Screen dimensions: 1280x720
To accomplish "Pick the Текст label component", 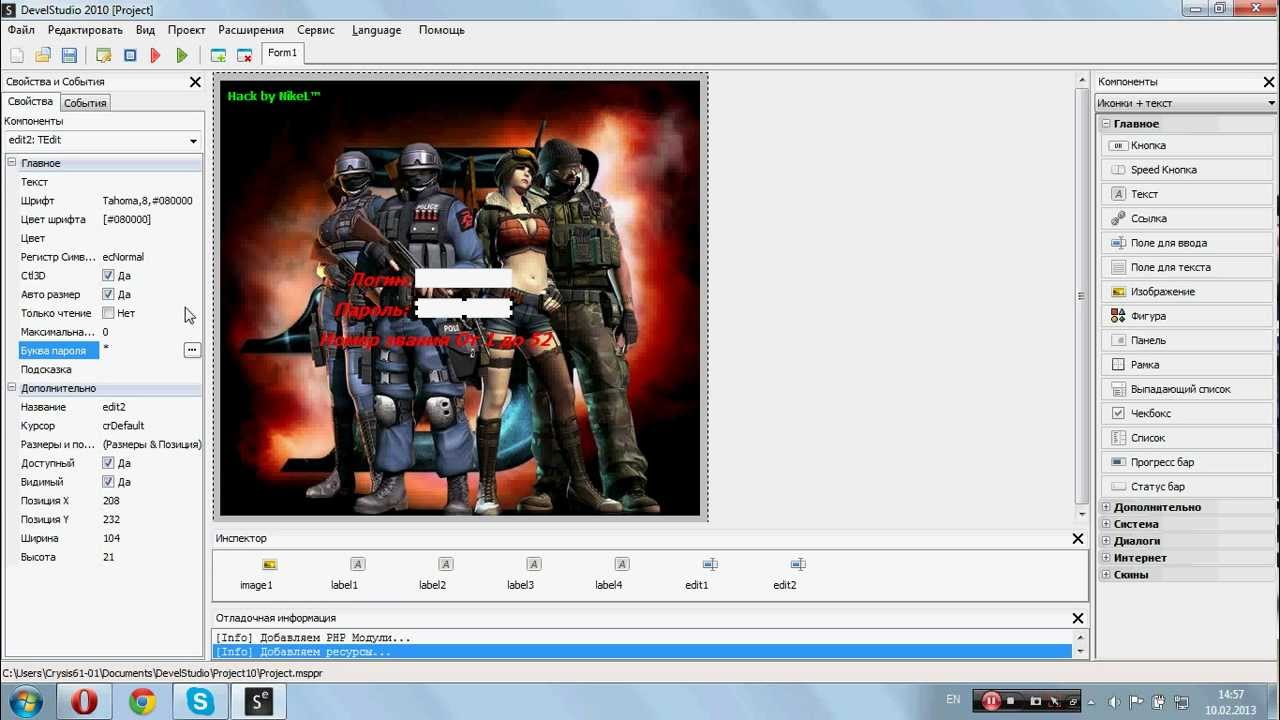I will (x=1189, y=194).
